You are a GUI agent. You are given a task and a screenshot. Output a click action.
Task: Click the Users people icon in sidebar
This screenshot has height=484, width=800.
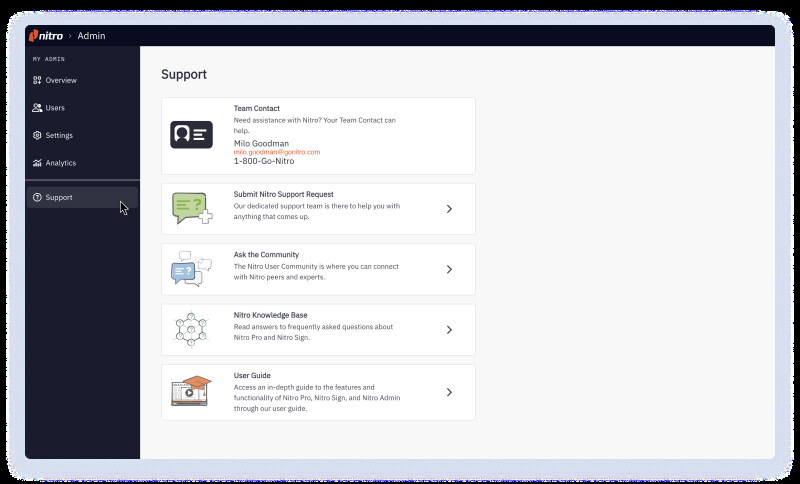pyautogui.click(x=37, y=108)
